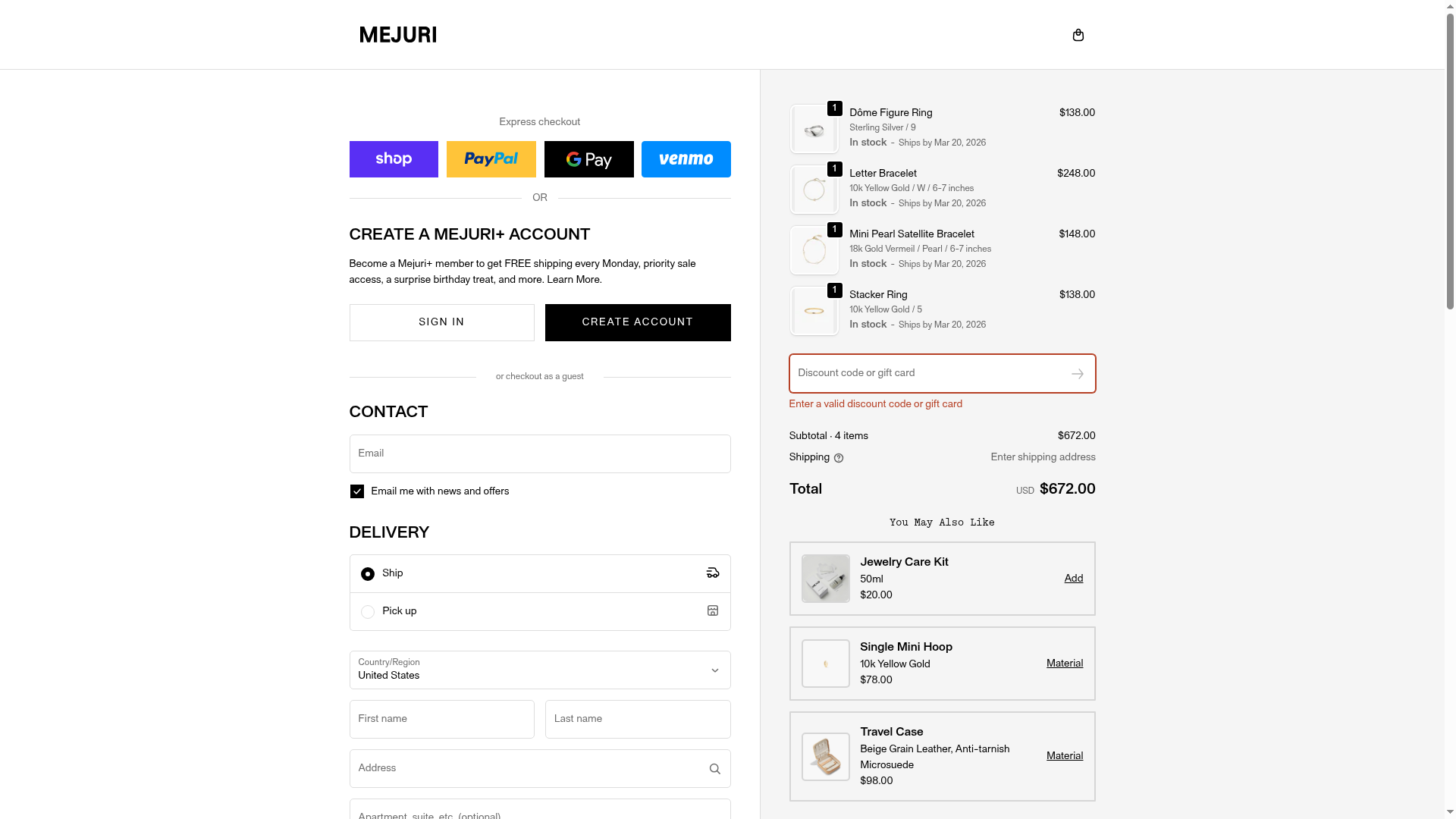Image resolution: width=1456 pixels, height=819 pixels.
Task: Add the Jewelry Care Kit to order
Action: coord(1073,579)
